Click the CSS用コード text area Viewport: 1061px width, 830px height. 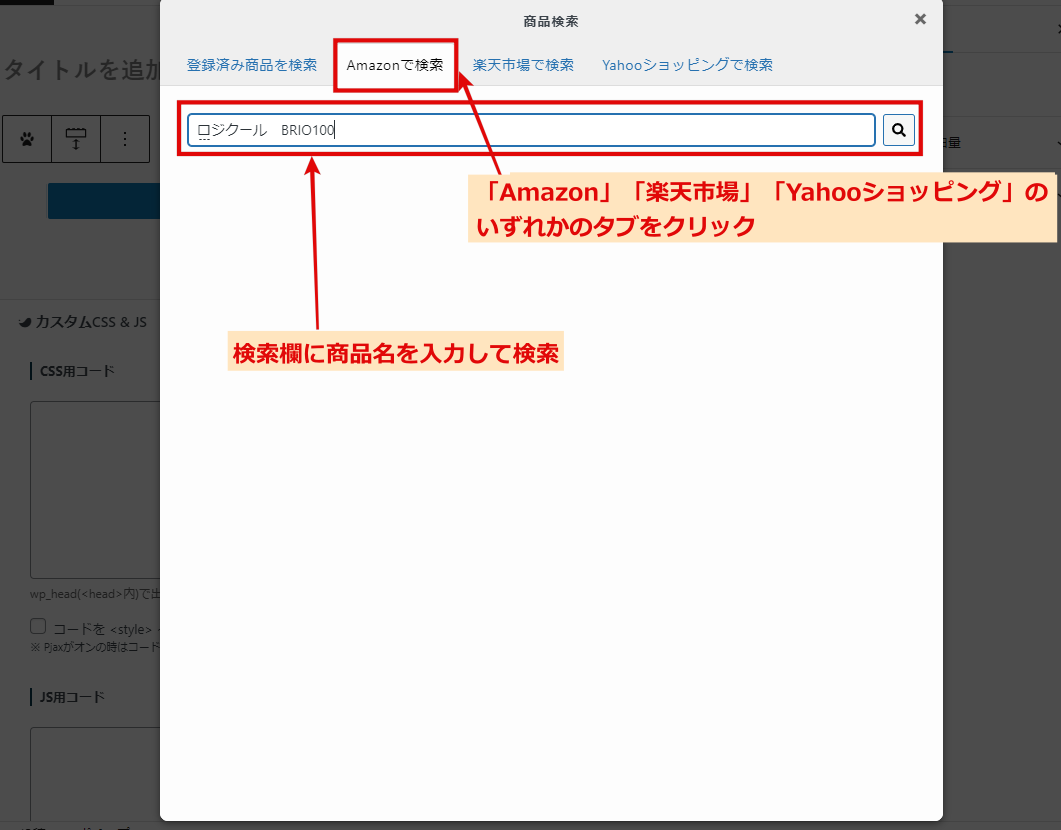[x=95, y=490]
